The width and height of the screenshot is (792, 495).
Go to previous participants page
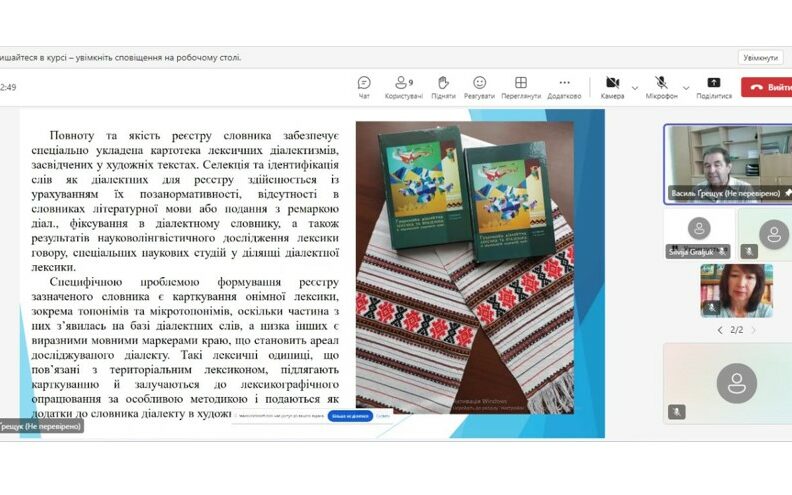pos(719,330)
